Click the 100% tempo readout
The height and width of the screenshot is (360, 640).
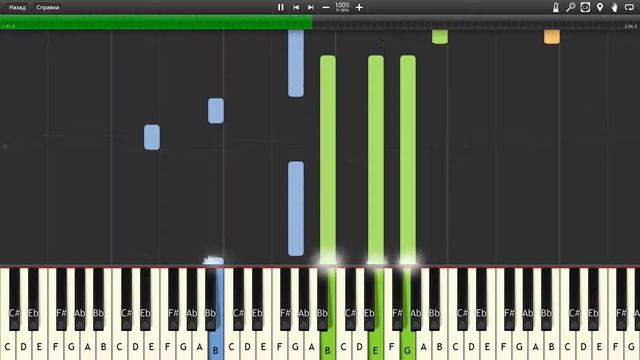(x=342, y=5)
